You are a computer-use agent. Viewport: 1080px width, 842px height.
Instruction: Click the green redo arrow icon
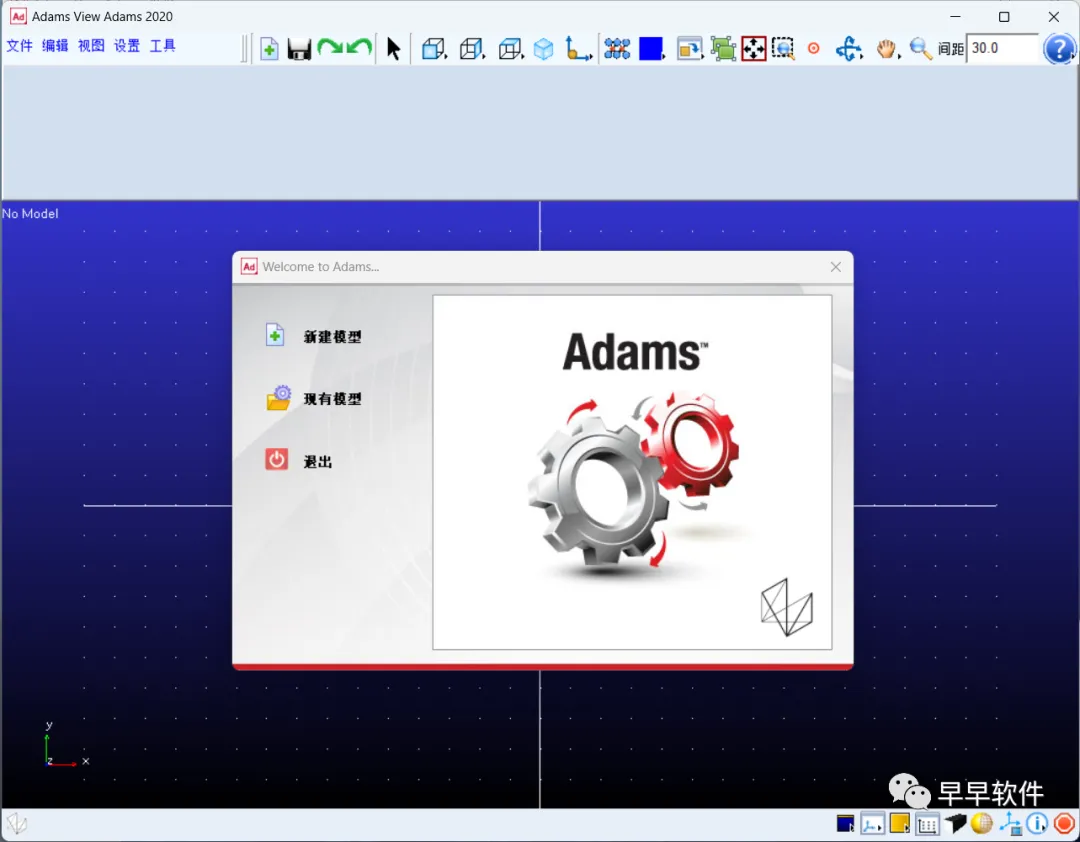[x=331, y=48]
